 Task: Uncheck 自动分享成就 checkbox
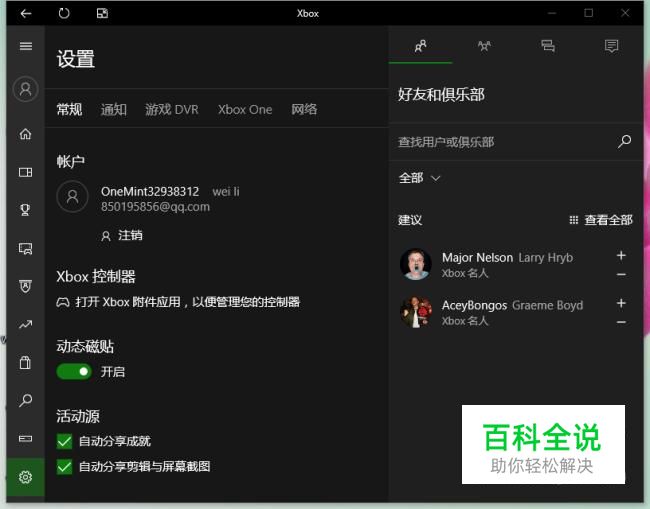tap(64, 441)
